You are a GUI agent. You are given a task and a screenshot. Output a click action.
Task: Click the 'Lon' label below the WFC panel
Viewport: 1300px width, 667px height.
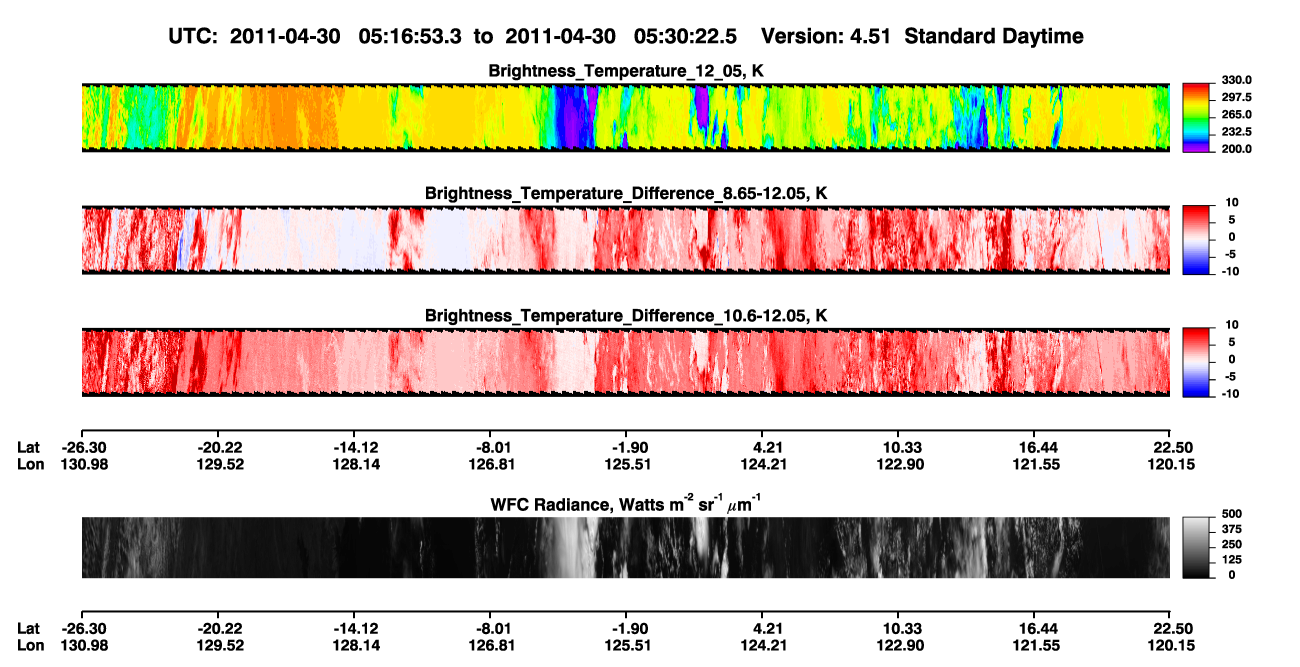[30, 645]
